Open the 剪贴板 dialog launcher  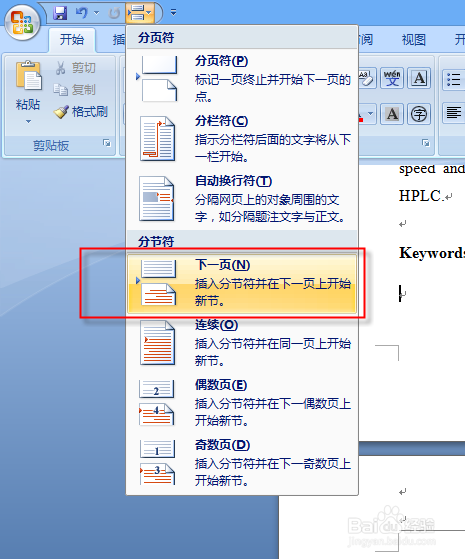pyautogui.click(x=107, y=143)
